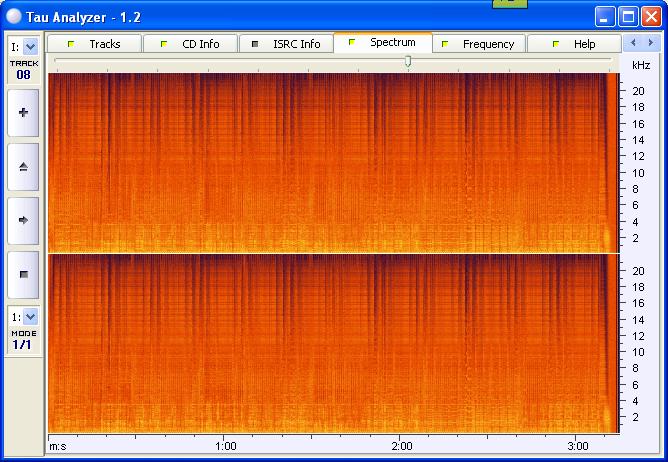Click the plus button in the left sidebar
668x462 pixels.
23,113
